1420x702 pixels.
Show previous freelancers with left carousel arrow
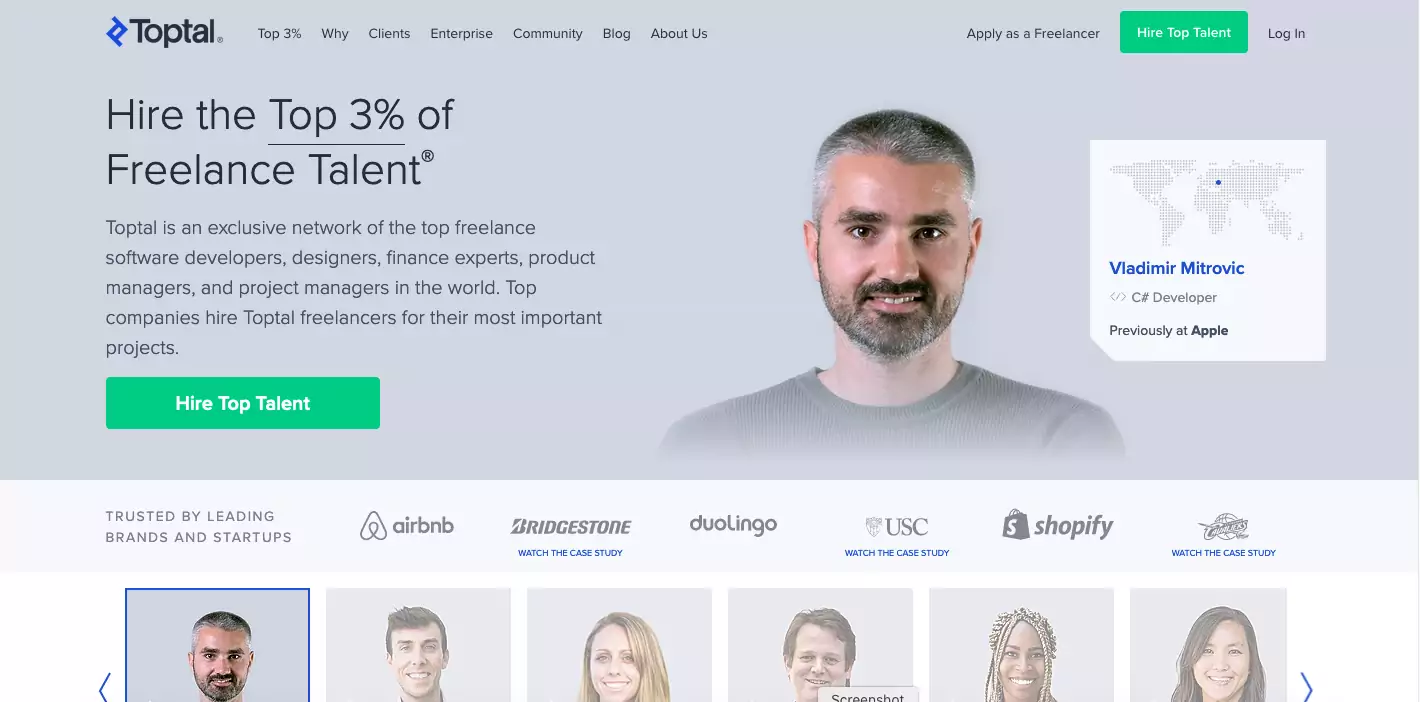104,687
